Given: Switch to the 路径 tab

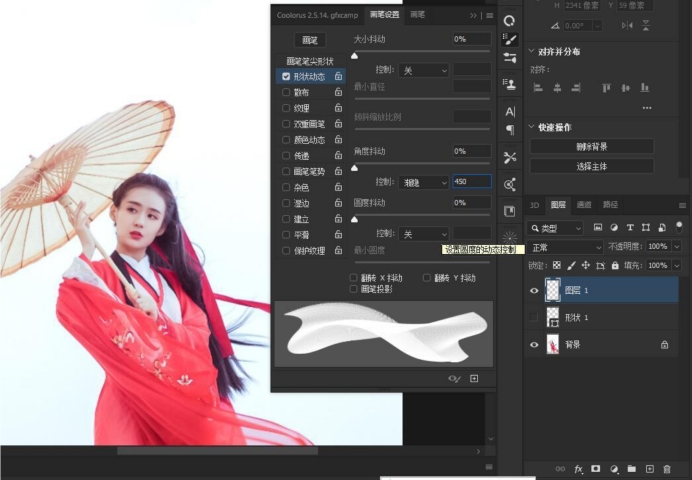Looking at the screenshot, I should click(x=610, y=205).
